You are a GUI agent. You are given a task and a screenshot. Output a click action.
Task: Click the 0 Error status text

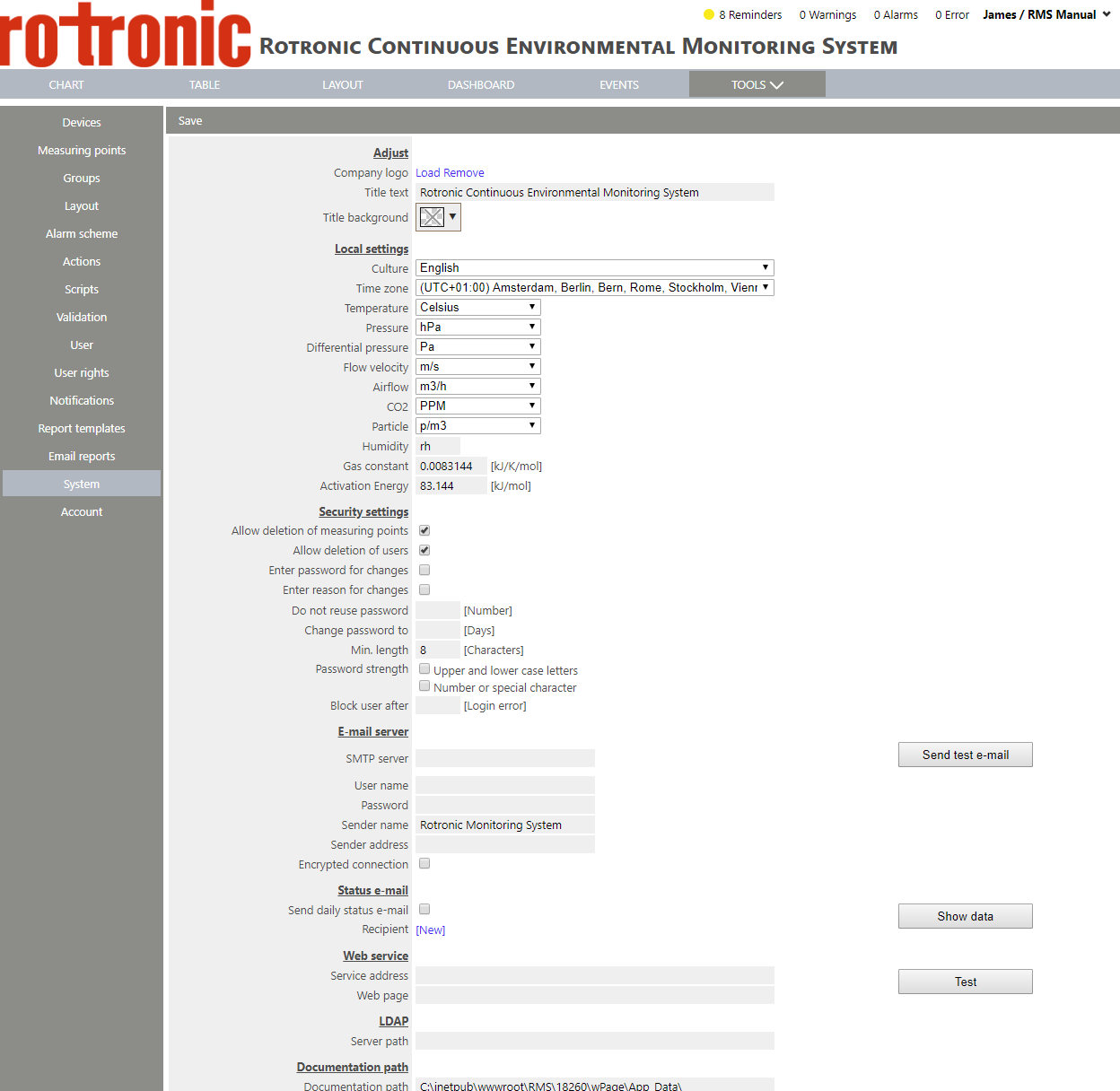pos(952,14)
